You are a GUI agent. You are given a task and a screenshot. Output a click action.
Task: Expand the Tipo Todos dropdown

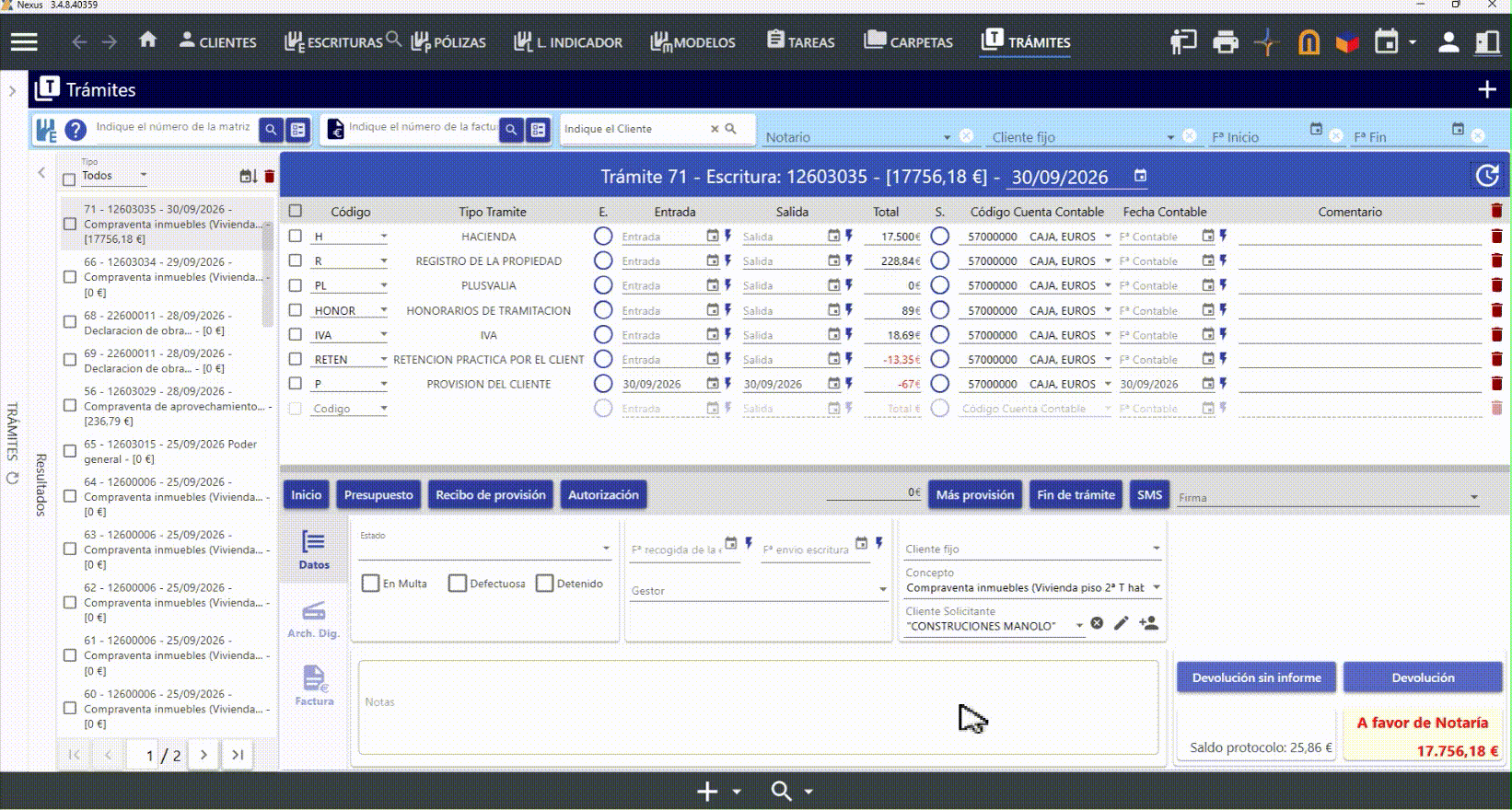(x=143, y=175)
